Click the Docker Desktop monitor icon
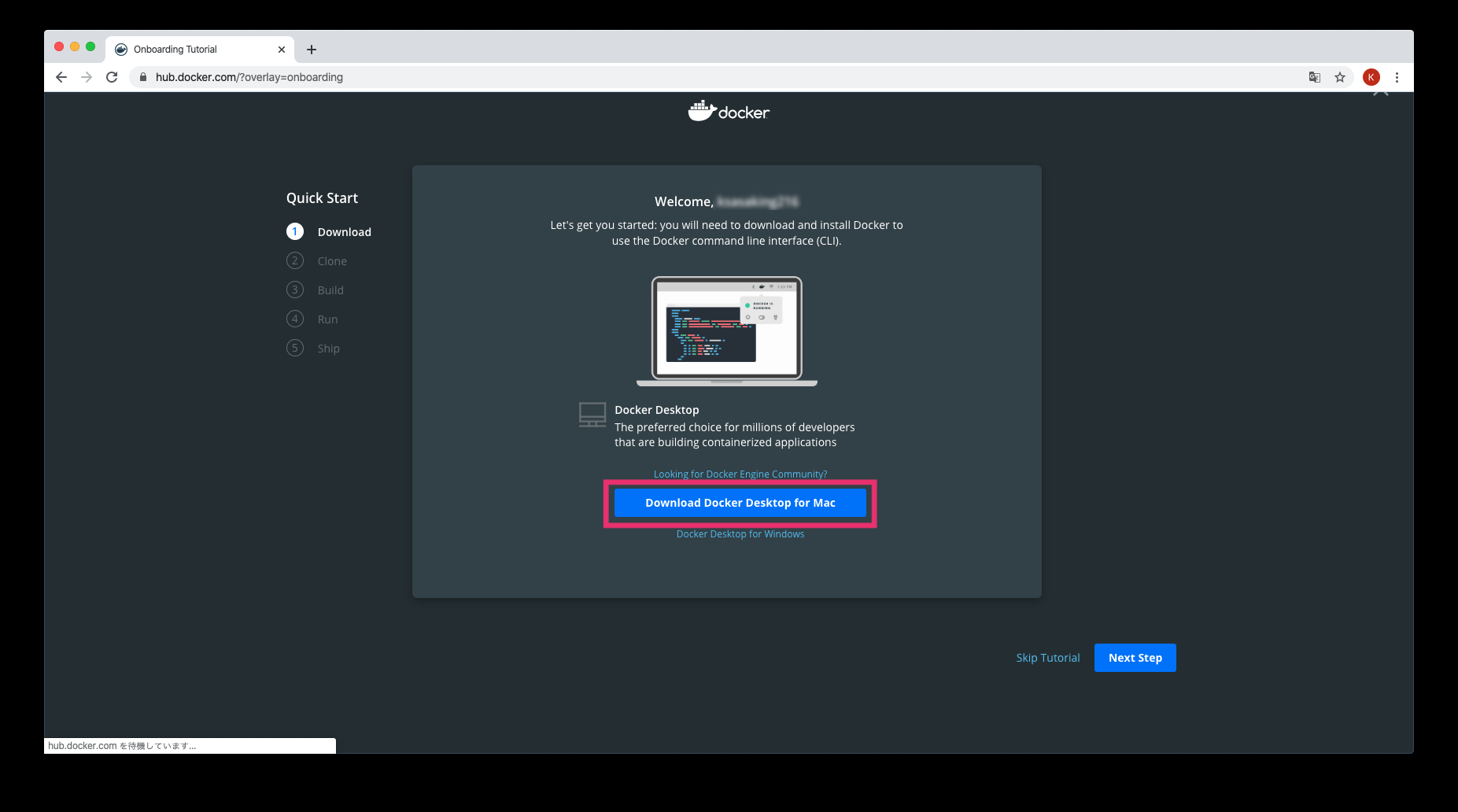Viewport: 1458px width, 812px height. [592, 414]
